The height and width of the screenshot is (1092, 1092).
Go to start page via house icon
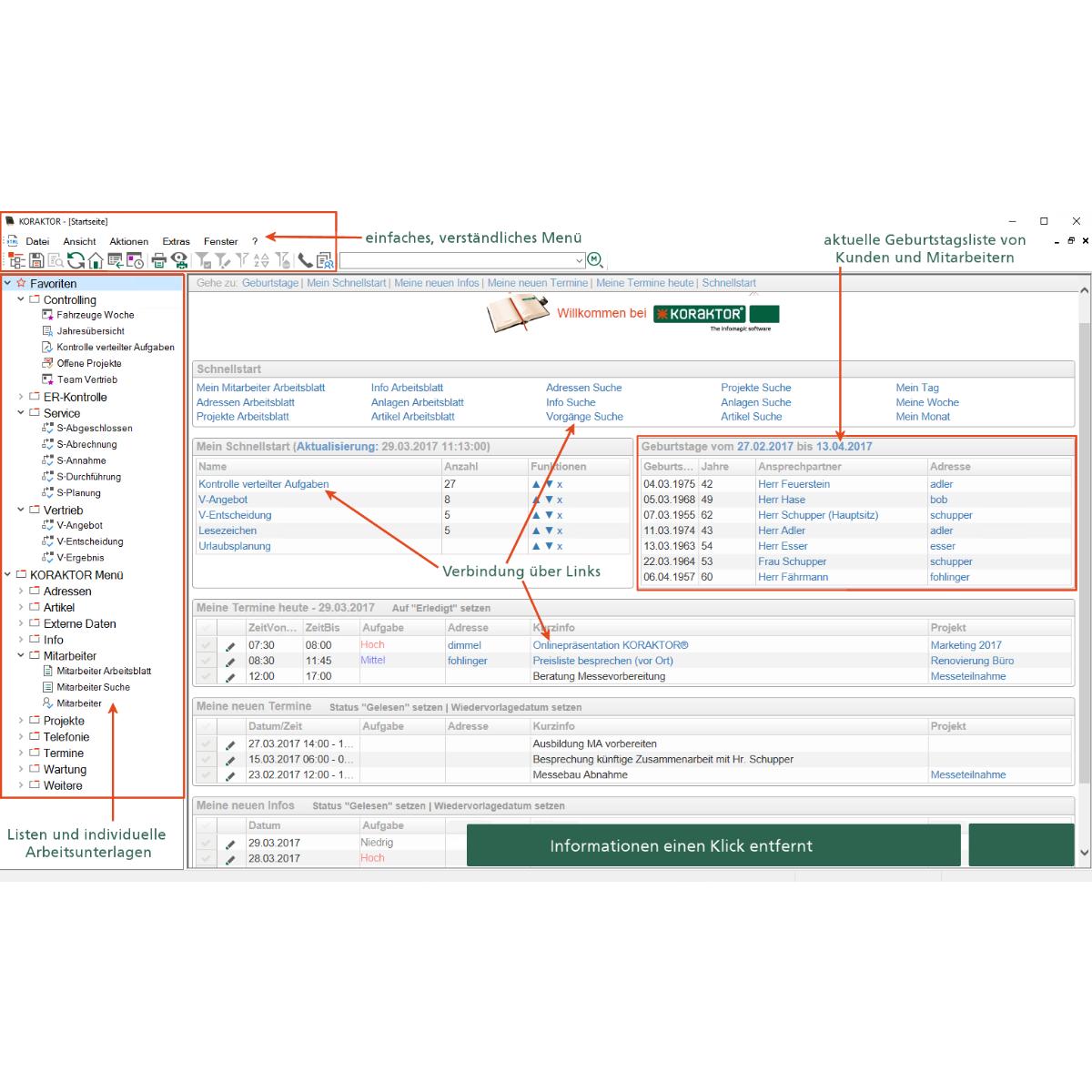(x=95, y=261)
